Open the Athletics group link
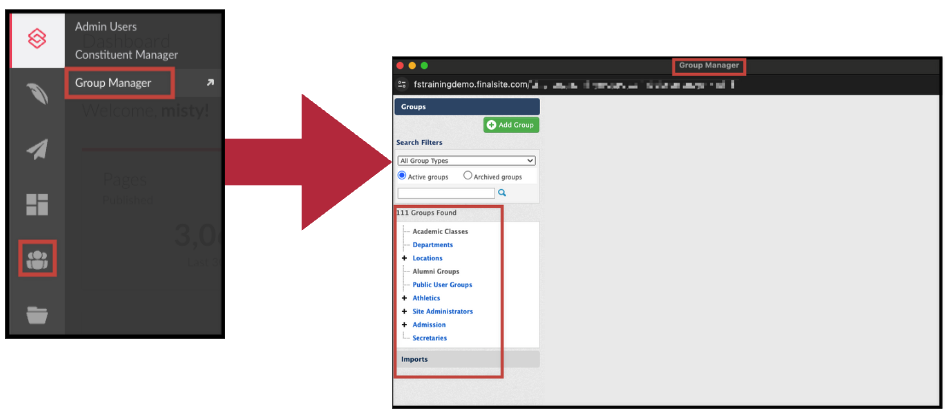Viewport: 949px width, 416px height. [x=426, y=298]
